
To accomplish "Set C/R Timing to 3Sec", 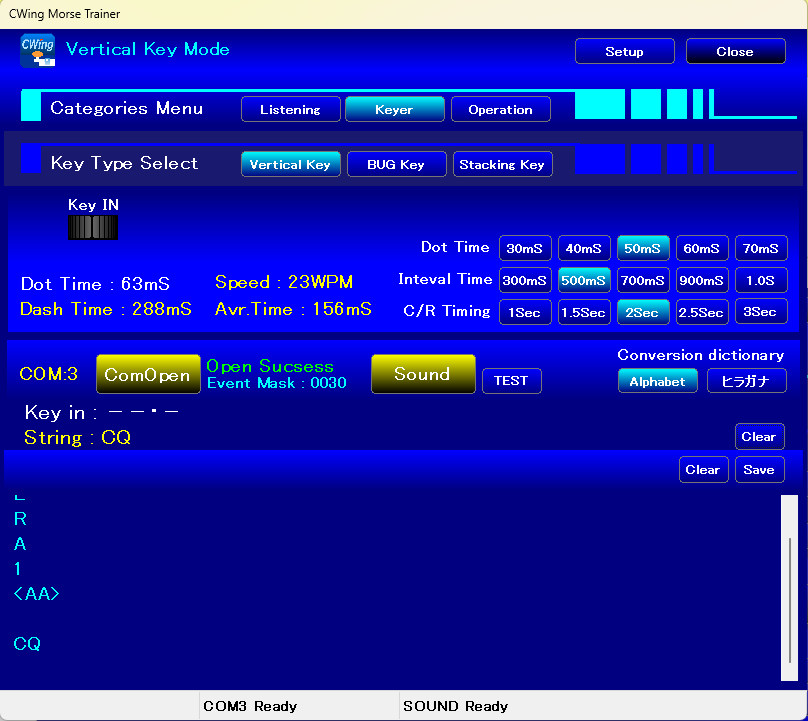I will (x=761, y=312).
